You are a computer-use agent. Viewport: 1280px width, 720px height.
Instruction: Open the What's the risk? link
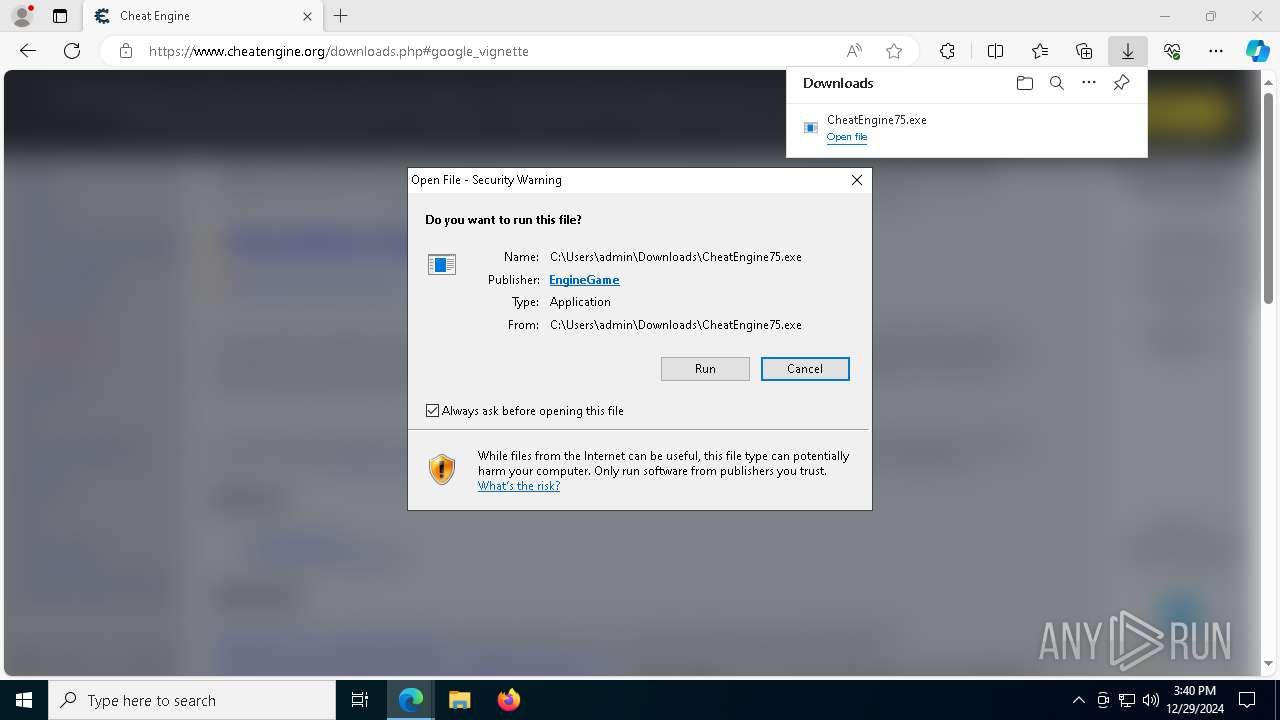(519, 486)
